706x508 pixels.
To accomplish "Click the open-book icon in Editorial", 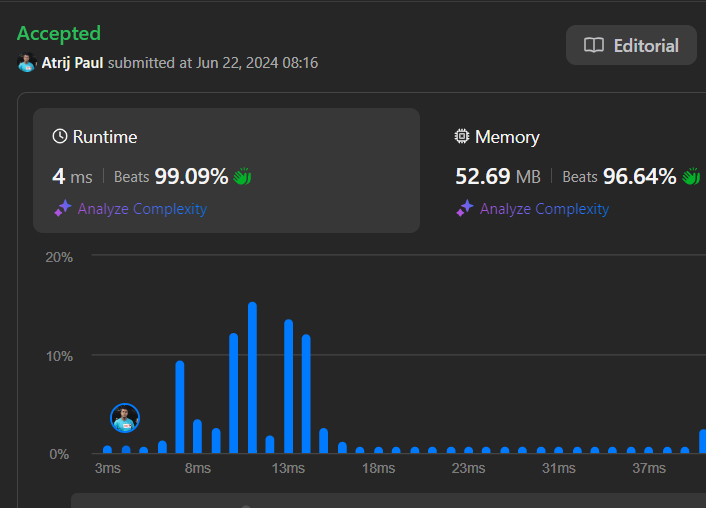I will 594,45.
